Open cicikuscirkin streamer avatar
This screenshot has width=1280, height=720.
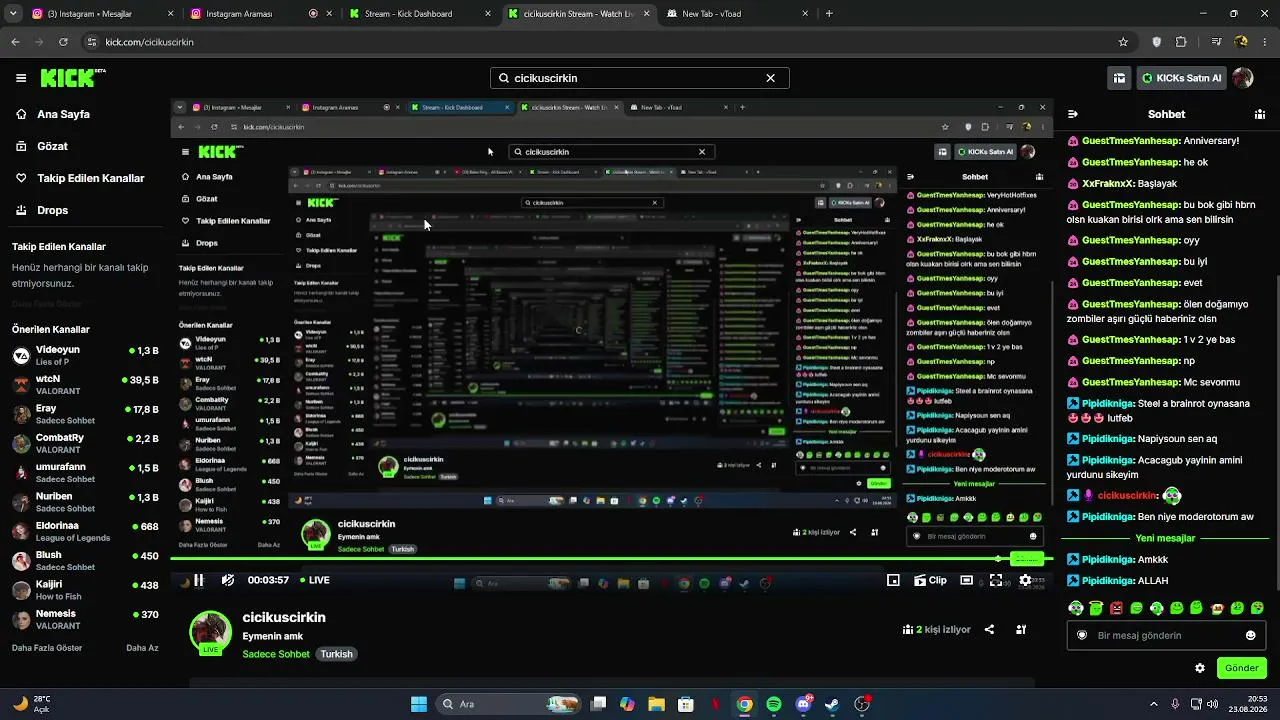click(210, 632)
